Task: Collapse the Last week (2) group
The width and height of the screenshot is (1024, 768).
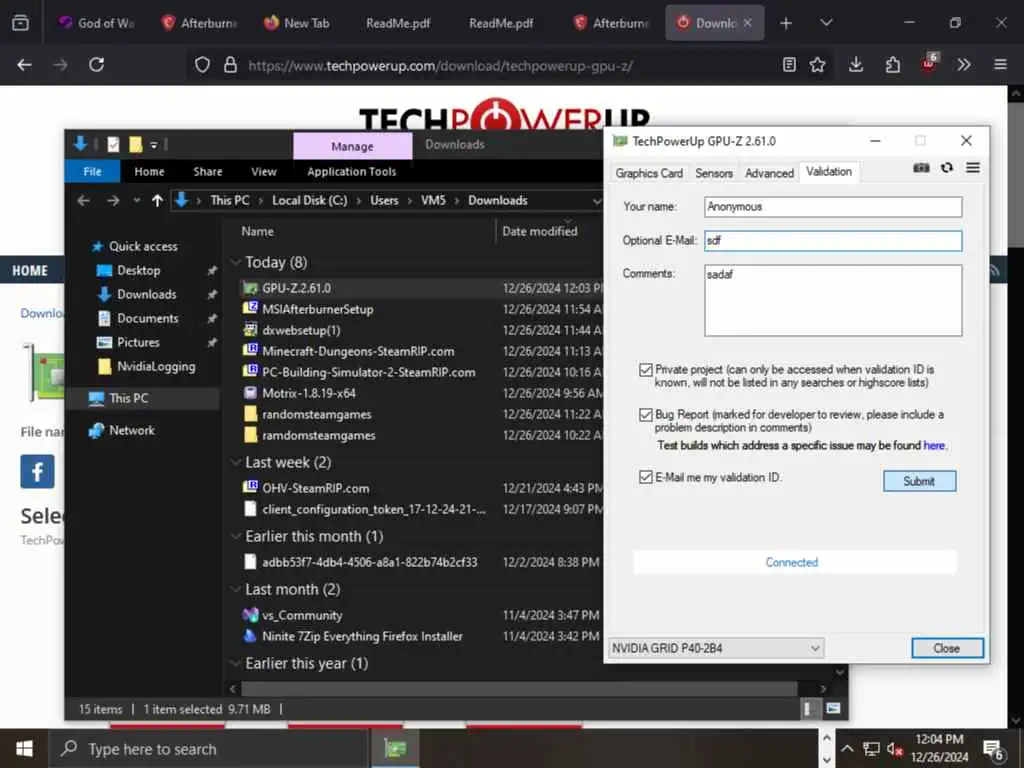Action: pos(236,462)
